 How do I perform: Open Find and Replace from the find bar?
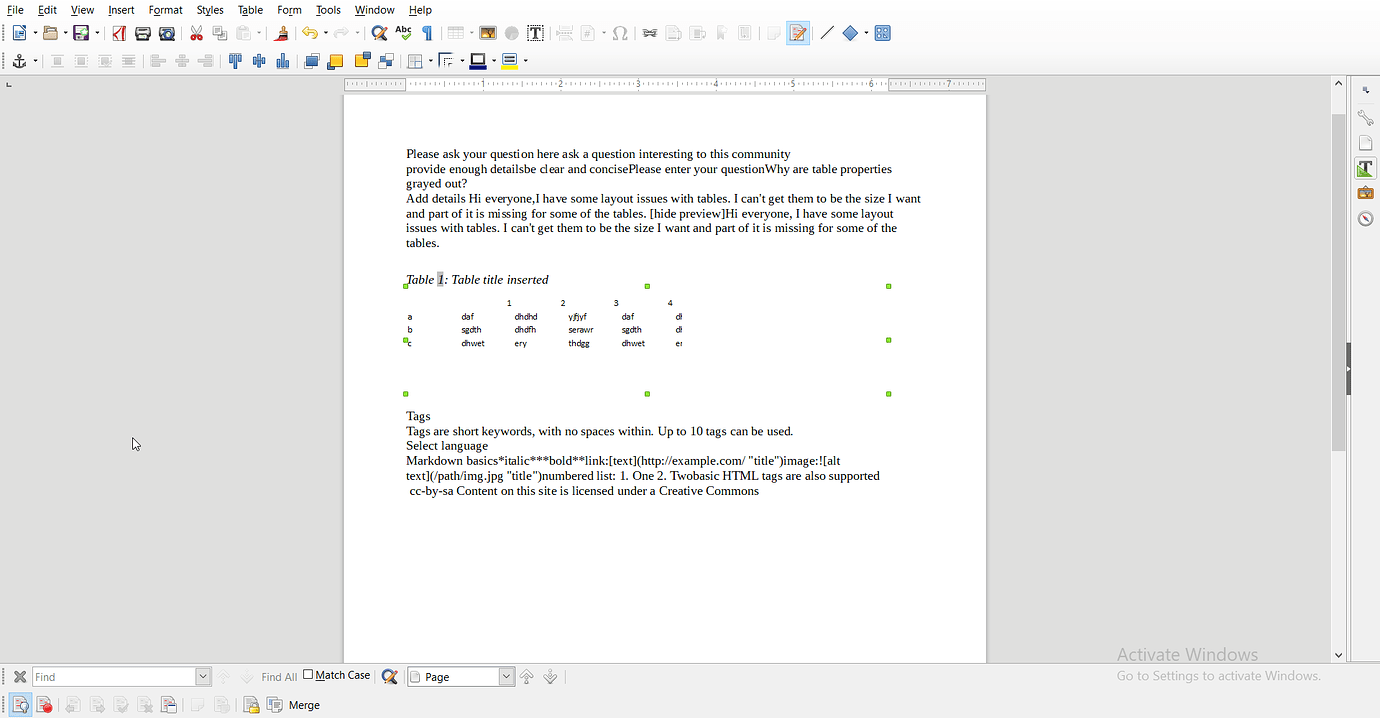pyautogui.click(x=389, y=676)
